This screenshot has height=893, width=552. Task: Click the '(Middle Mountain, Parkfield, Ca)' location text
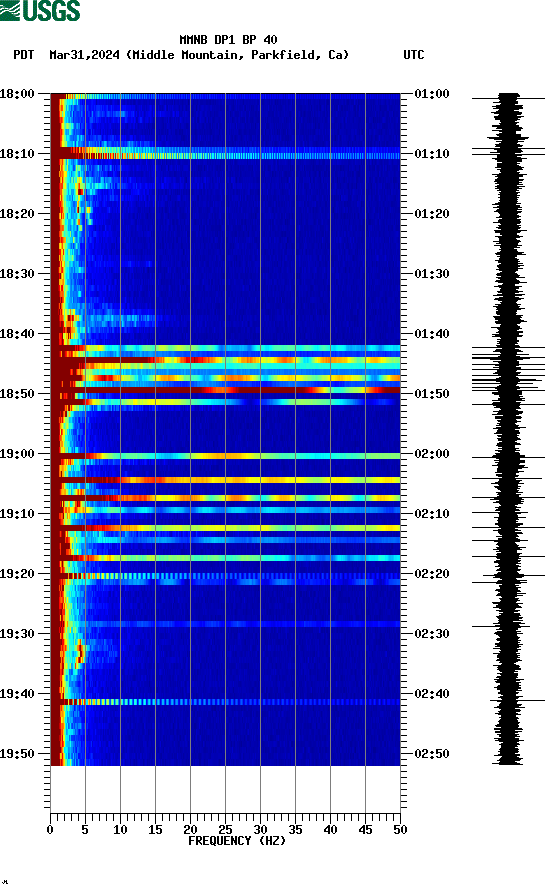pyautogui.click(x=238, y=55)
